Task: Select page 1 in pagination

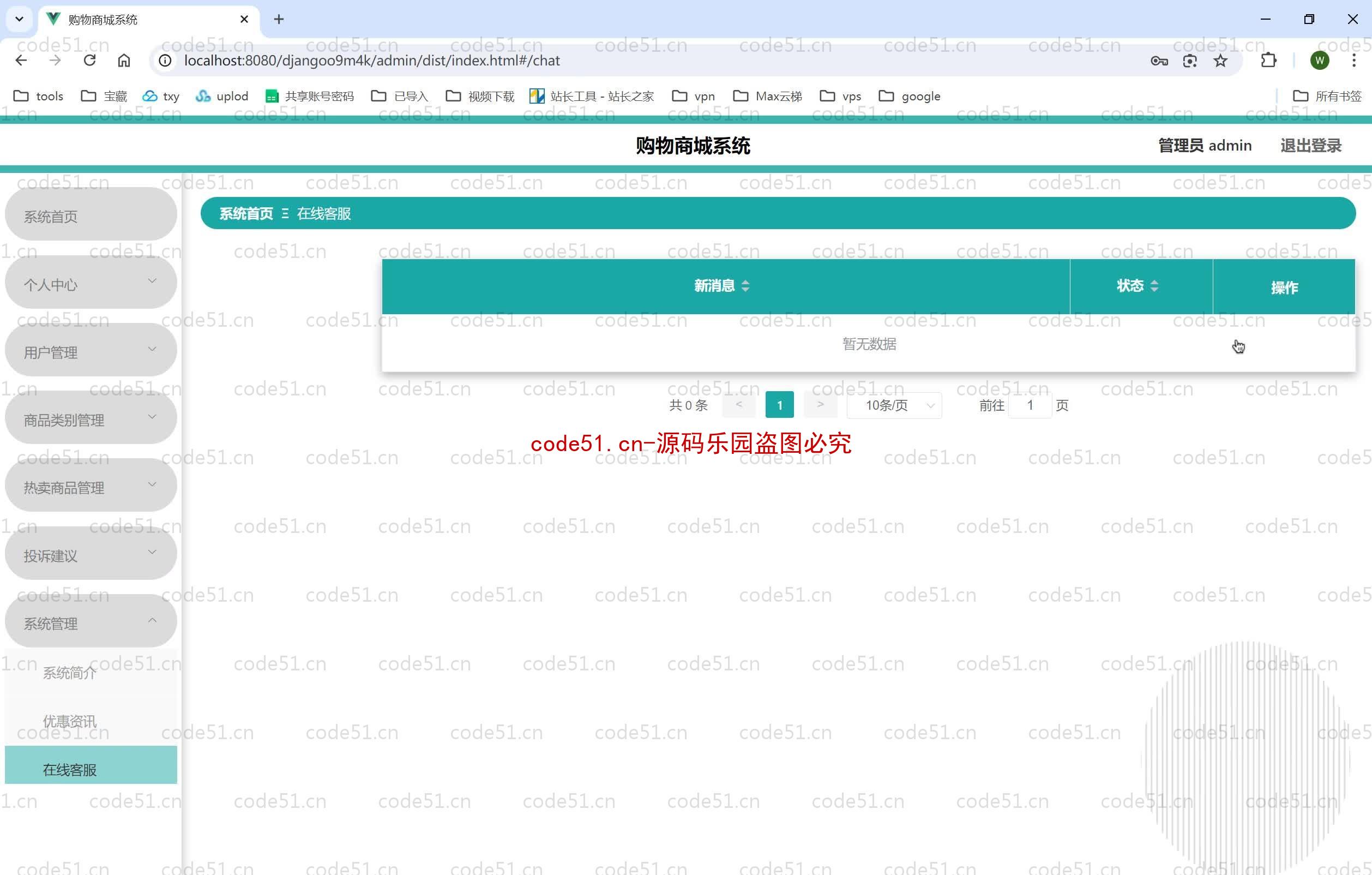Action: 779,405
